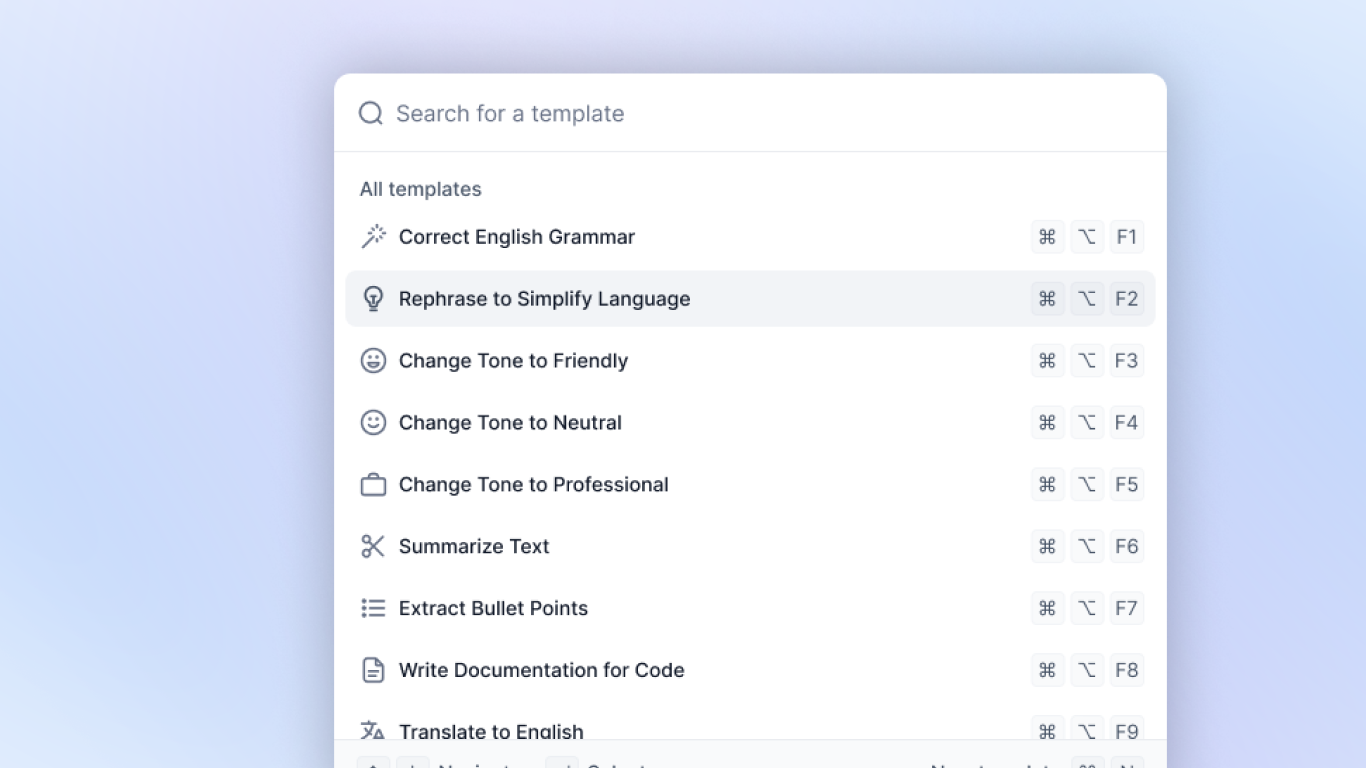
Task: Click the briefcase icon for Professional tone
Action: pyautogui.click(x=373, y=485)
